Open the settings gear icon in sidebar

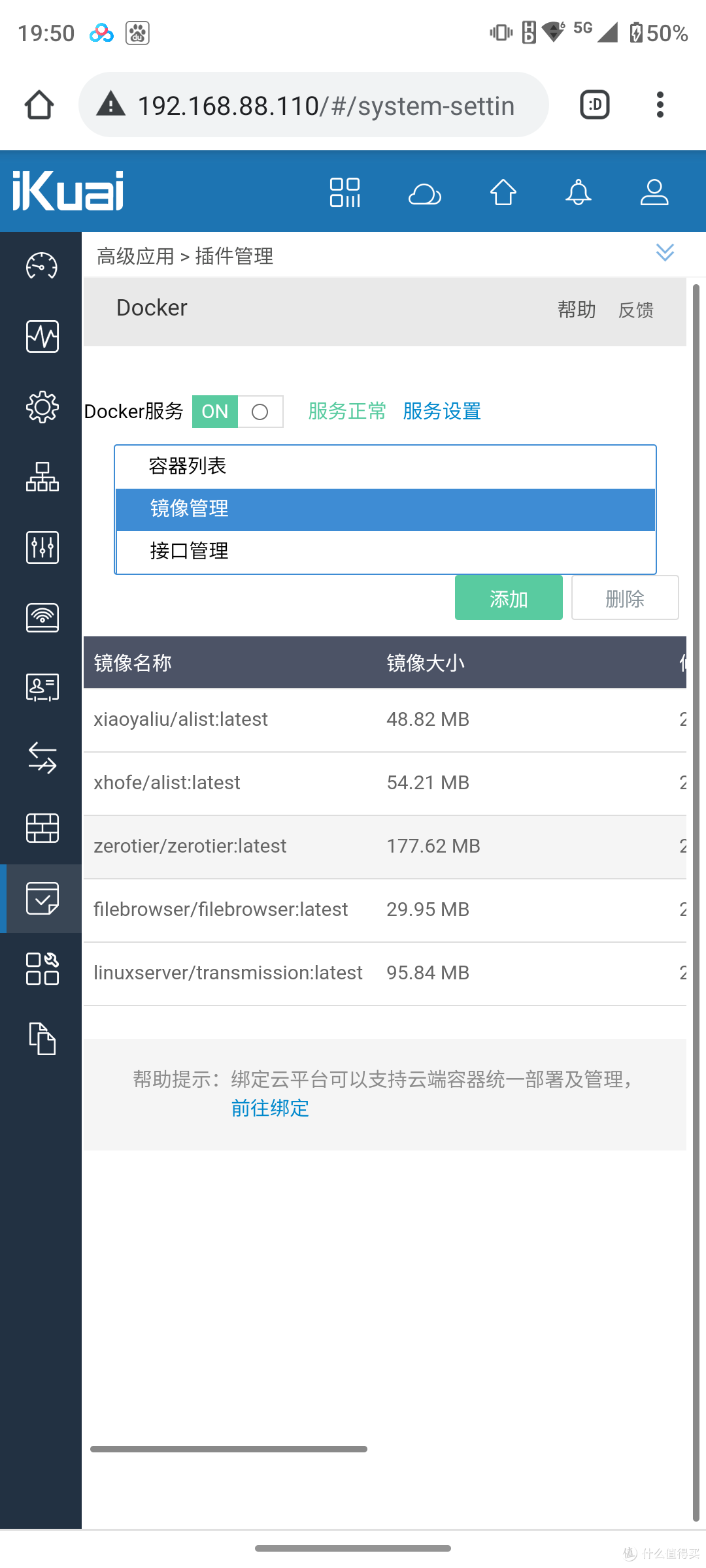(41, 406)
